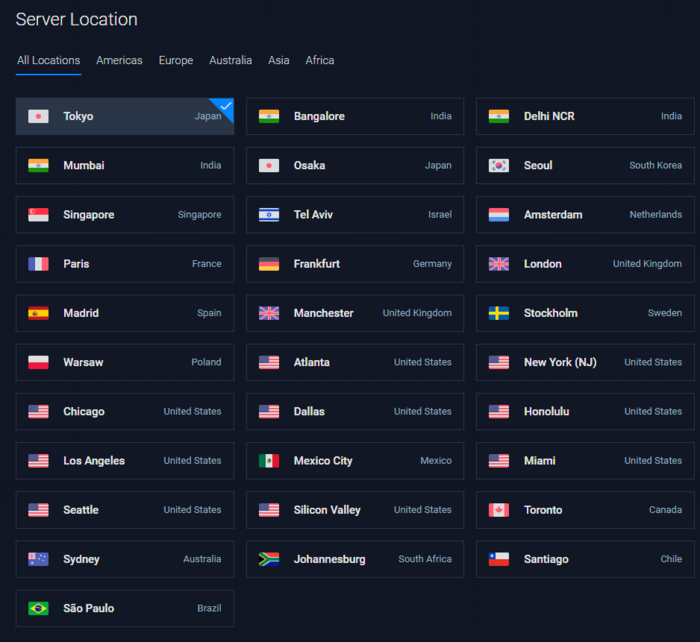Click the South Africa flag for Johannesburg
The width and height of the screenshot is (700, 642).
[x=268, y=559]
